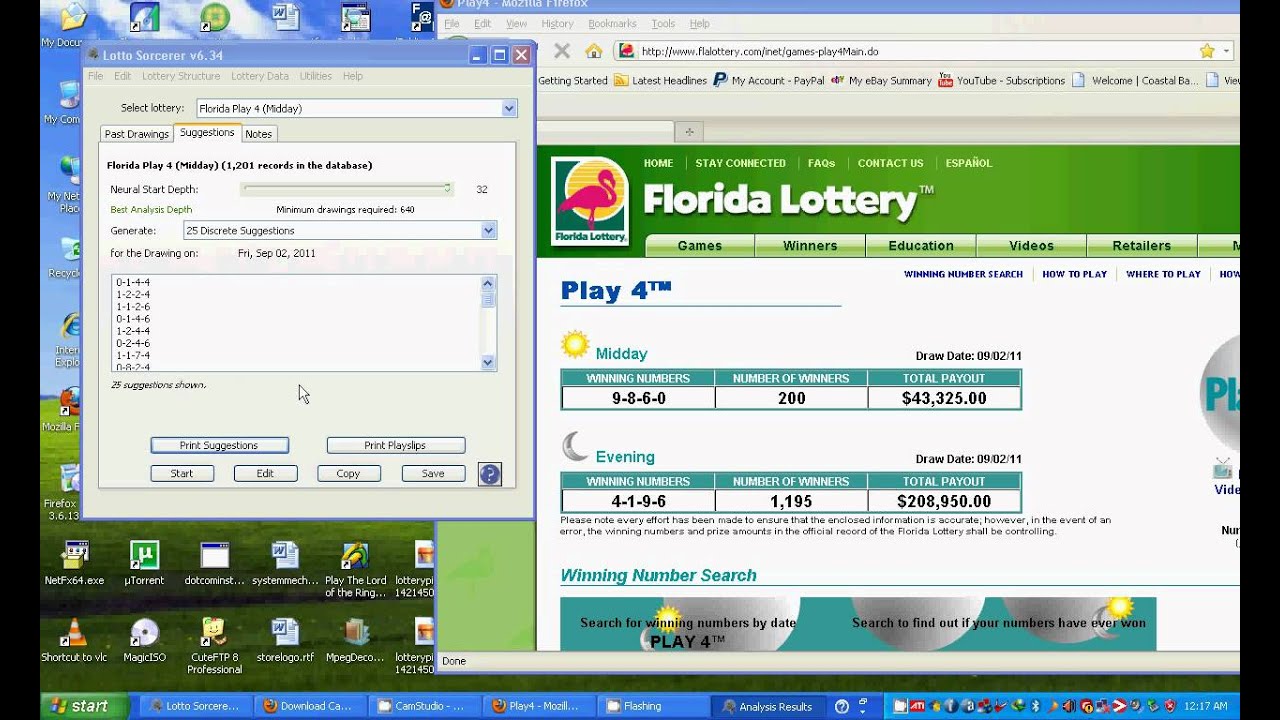Open the µTorrent desktop shortcut
Image resolution: width=1280 pixels, height=720 pixels.
[144, 563]
